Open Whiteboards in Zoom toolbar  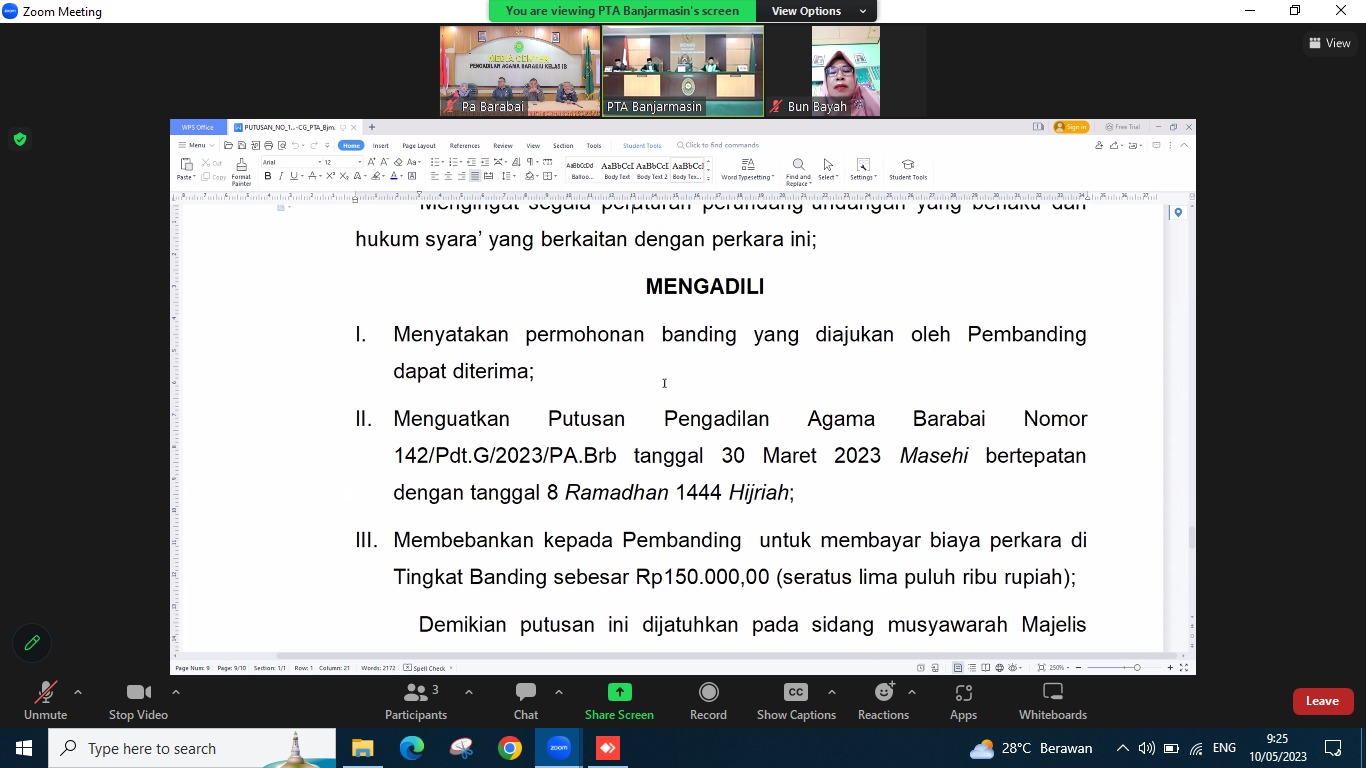point(1052,693)
